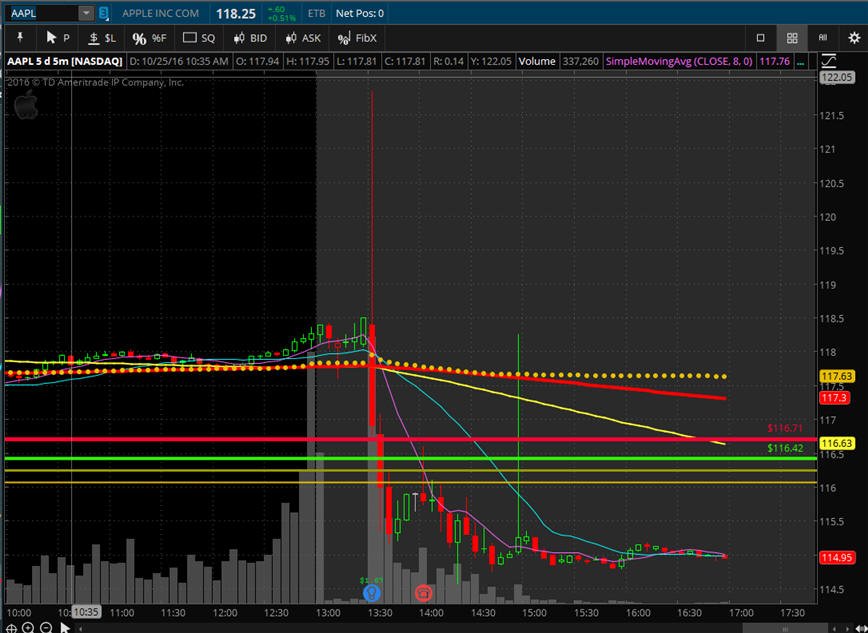
Task: Click the price axis scale icon
Action: (x=829, y=61)
